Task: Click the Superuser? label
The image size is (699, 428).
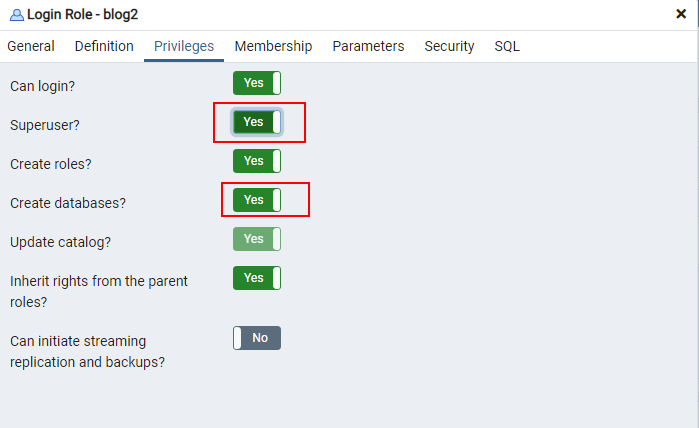Action: (x=45, y=125)
